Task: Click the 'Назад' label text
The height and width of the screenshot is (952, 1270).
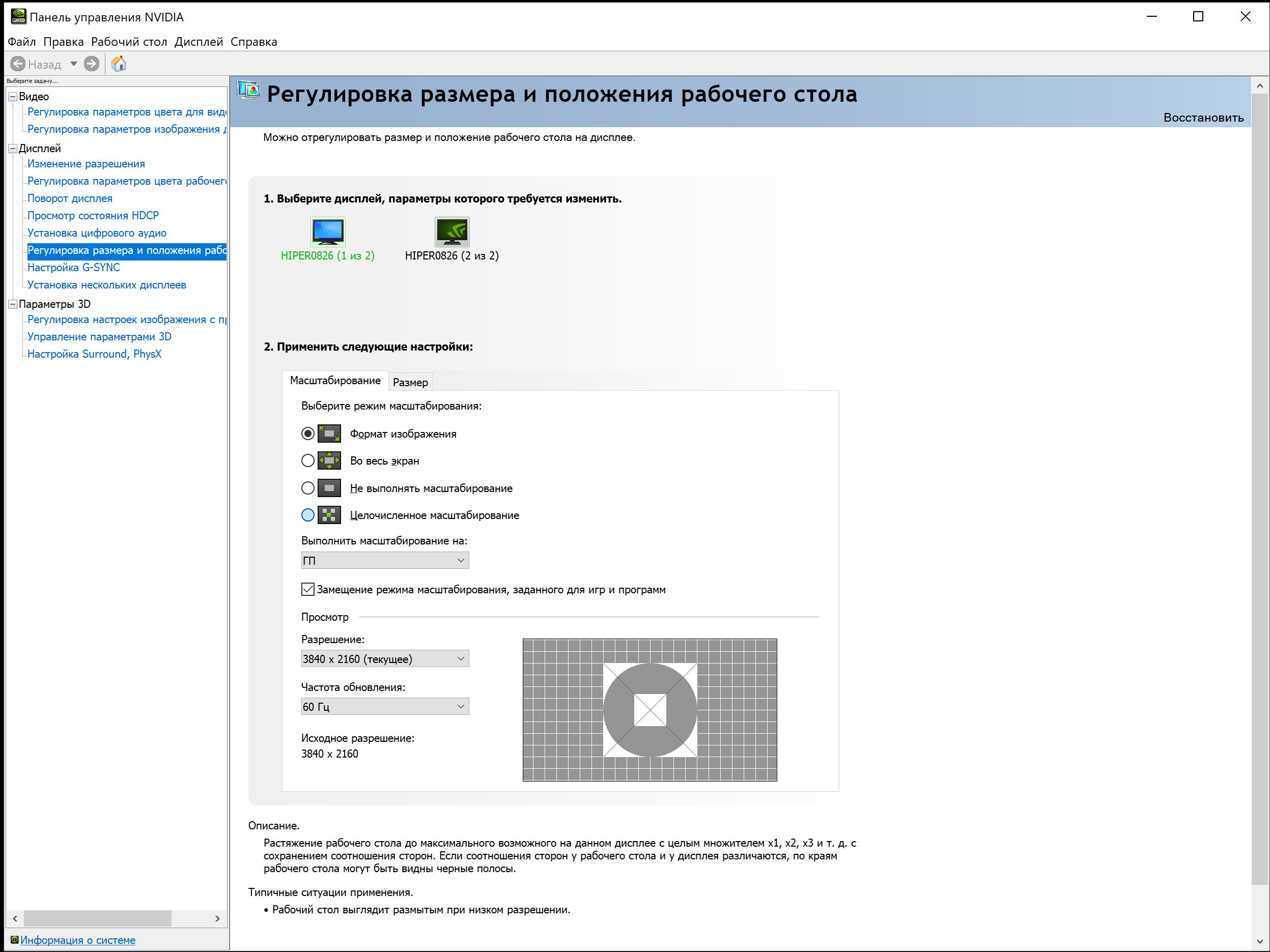Action: [x=45, y=64]
